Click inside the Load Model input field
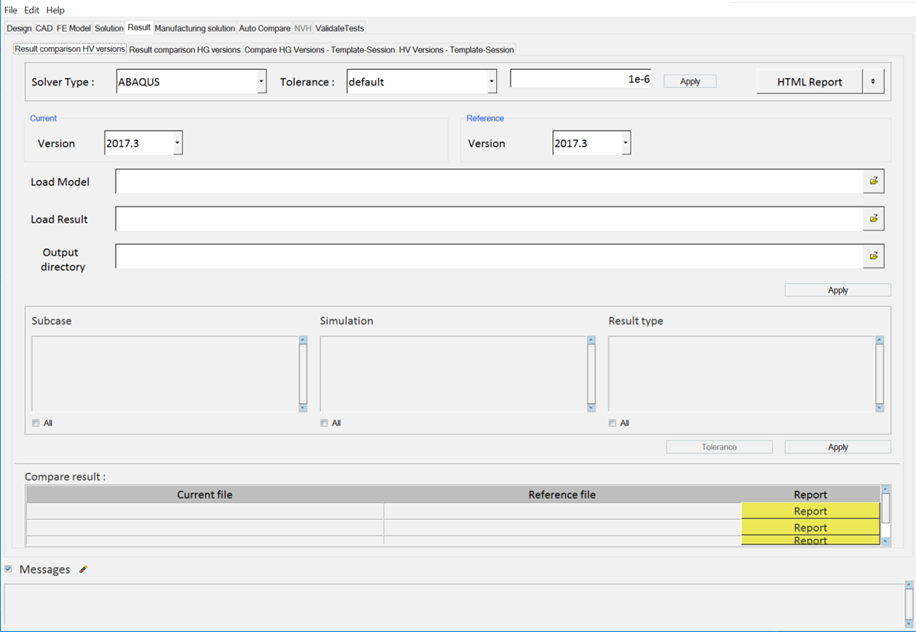916x632 pixels. pyautogui.click(x=488, y=181)
